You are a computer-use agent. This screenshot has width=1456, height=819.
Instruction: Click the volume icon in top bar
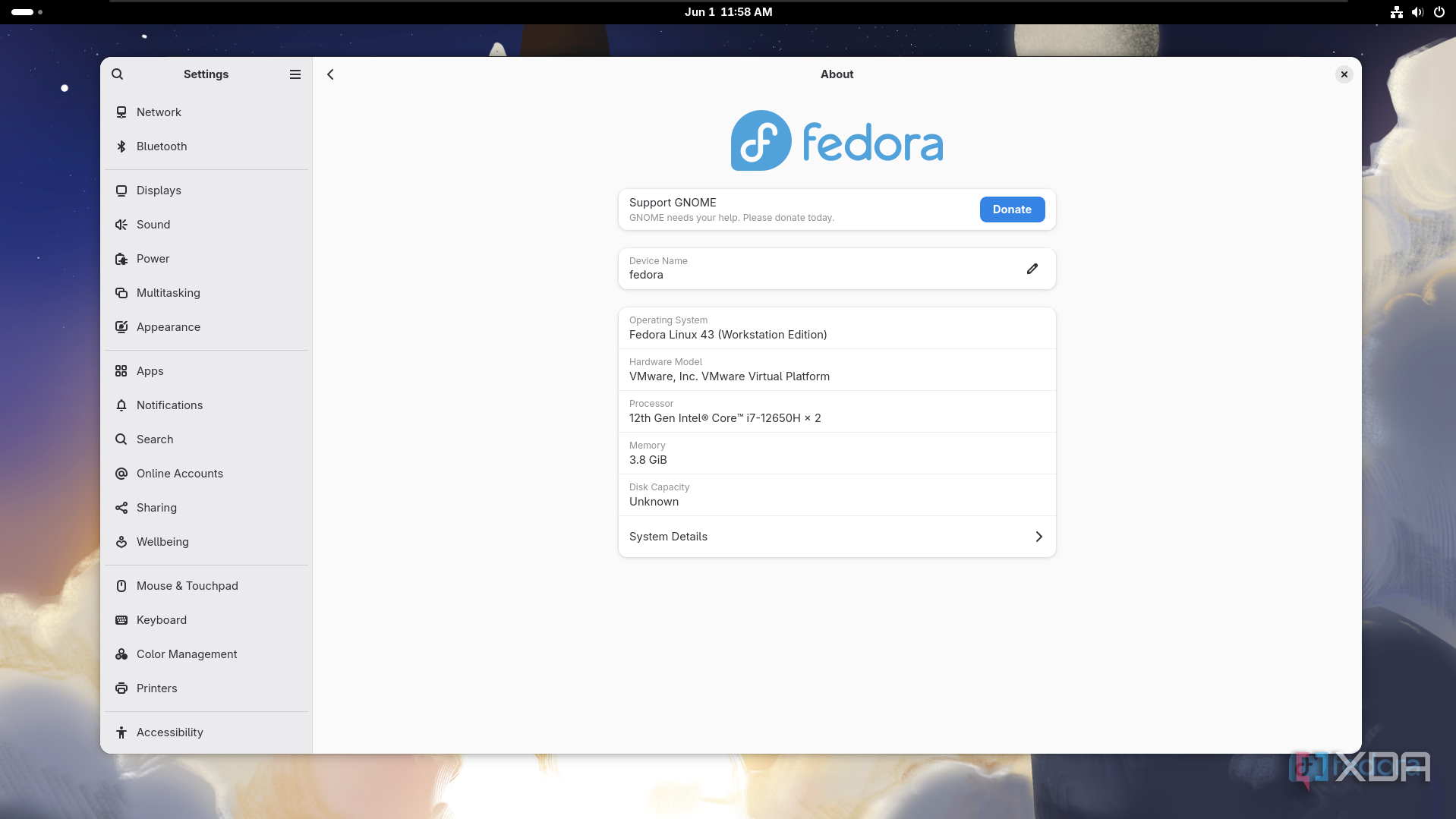pos(1417,12)
